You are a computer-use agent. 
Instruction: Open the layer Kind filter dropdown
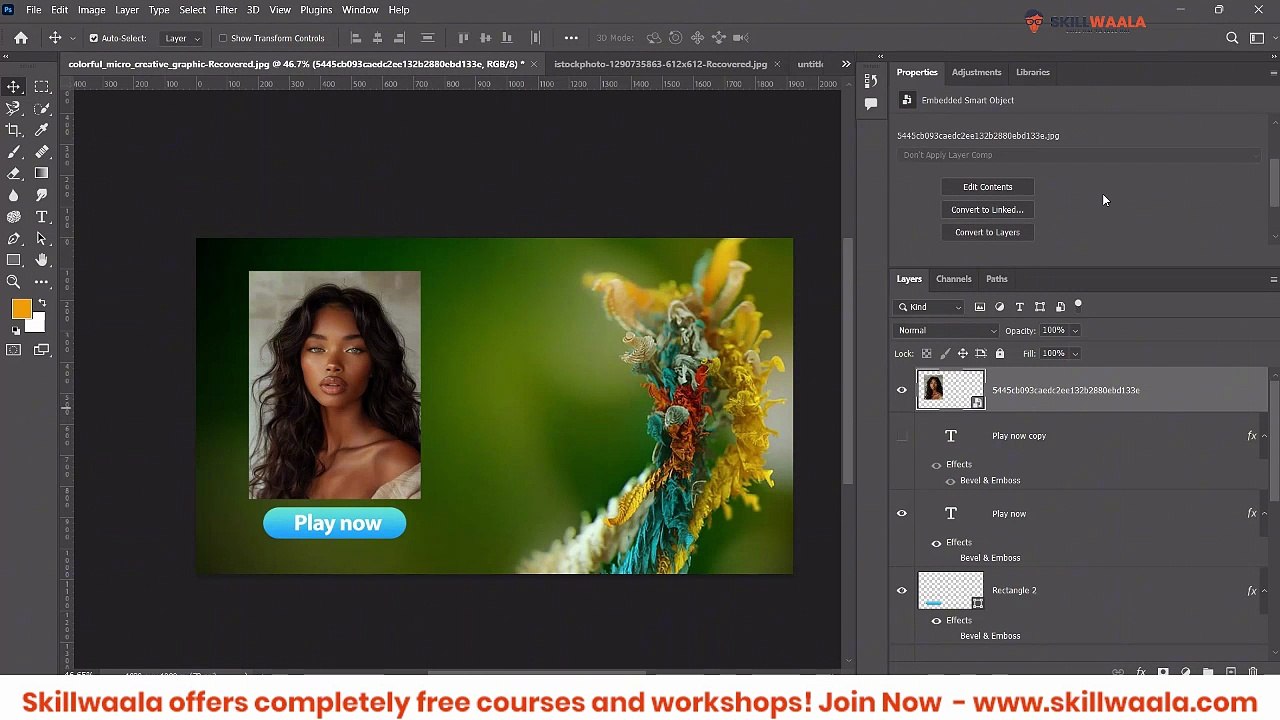point(930,307)
